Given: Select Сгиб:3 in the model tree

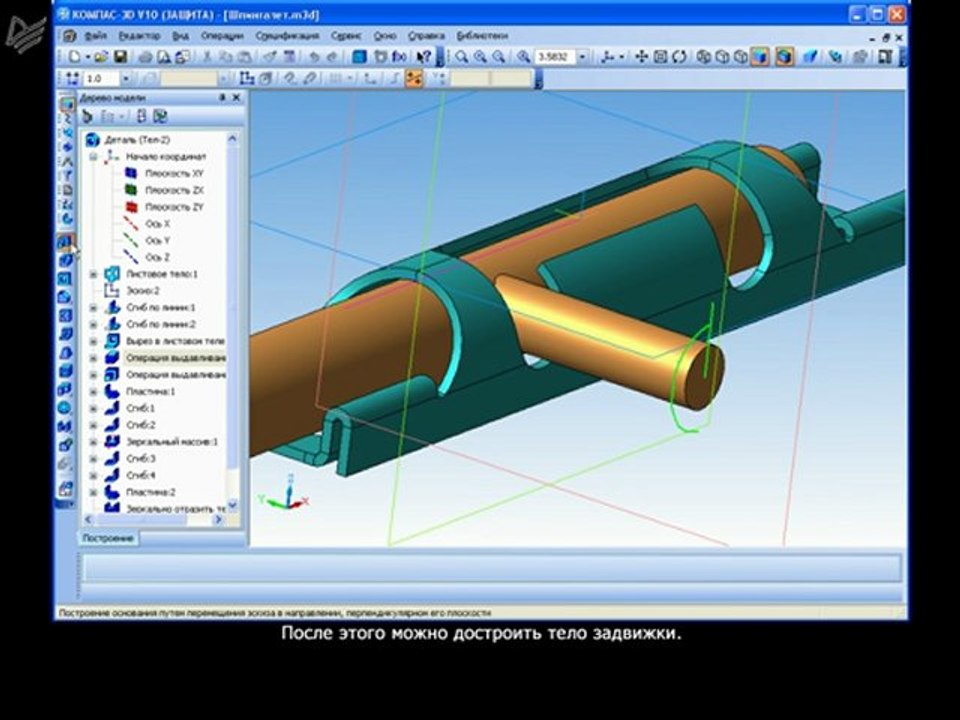Looking at the screenshot, I should tap(140, 459).
